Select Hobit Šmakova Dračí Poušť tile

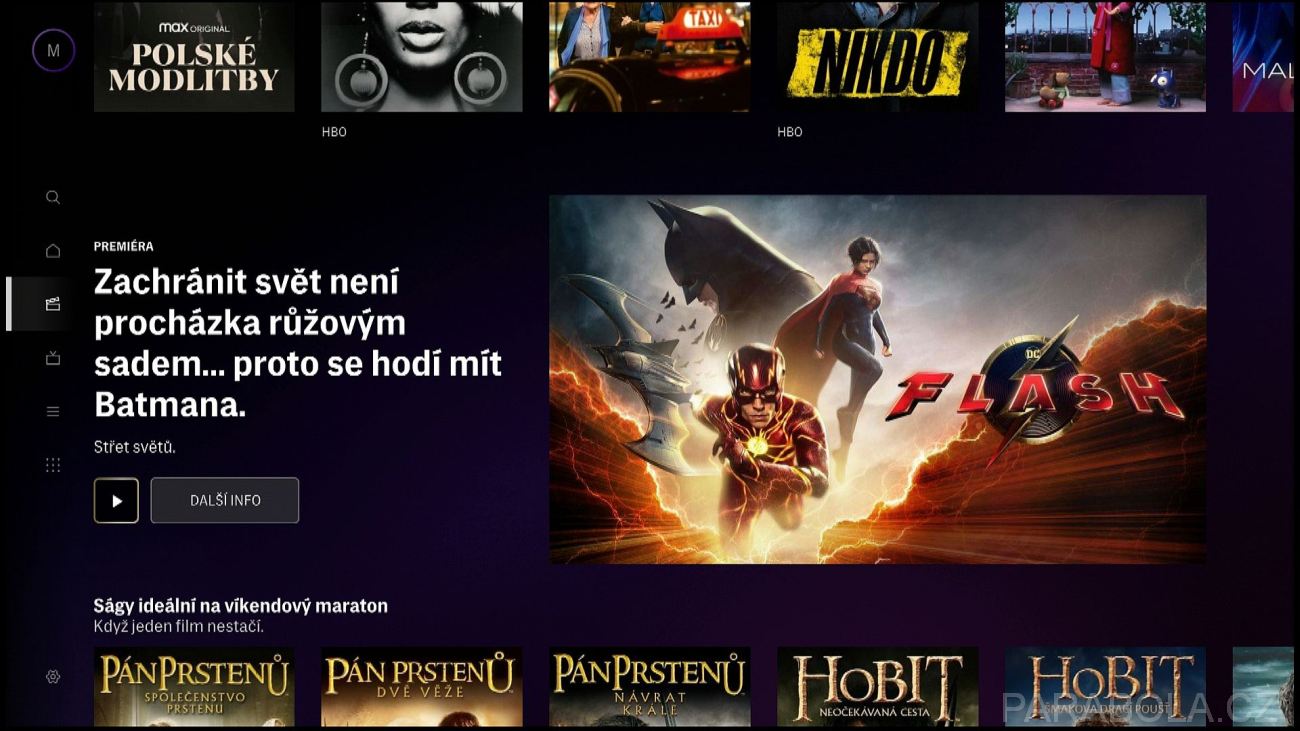tap(1105, 687)
